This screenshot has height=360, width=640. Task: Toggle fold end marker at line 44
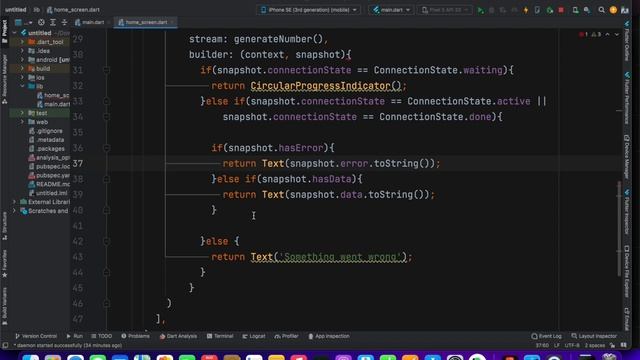click(x=107, y=272)
